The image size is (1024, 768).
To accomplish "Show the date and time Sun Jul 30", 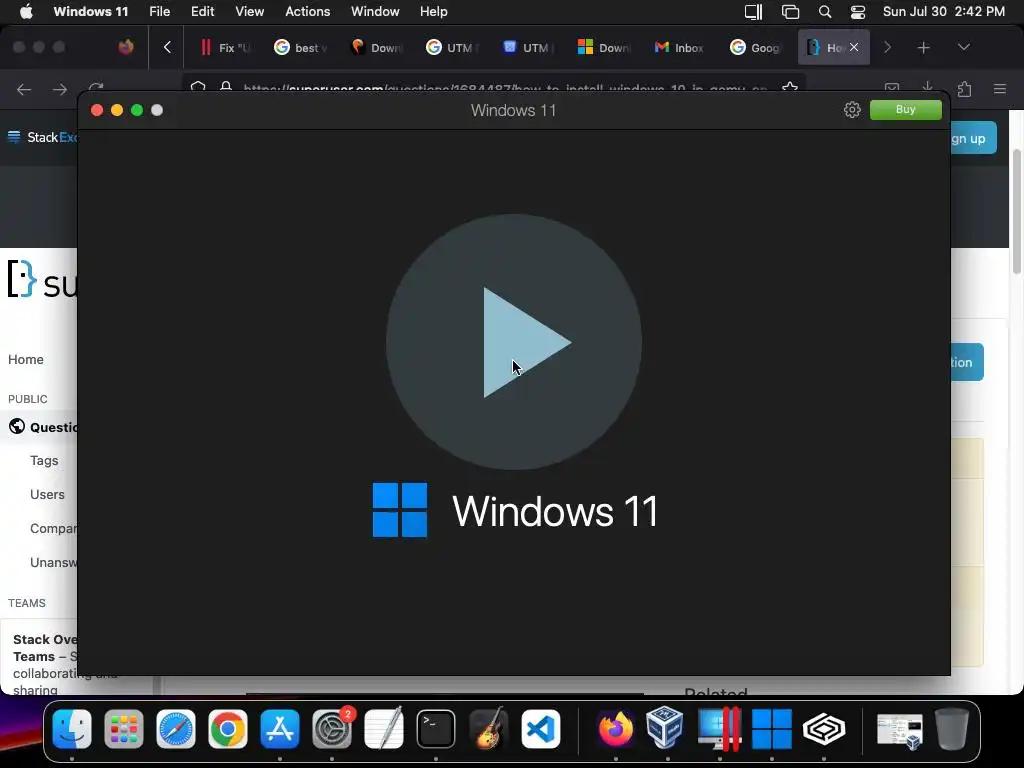I will coord(944,12).
